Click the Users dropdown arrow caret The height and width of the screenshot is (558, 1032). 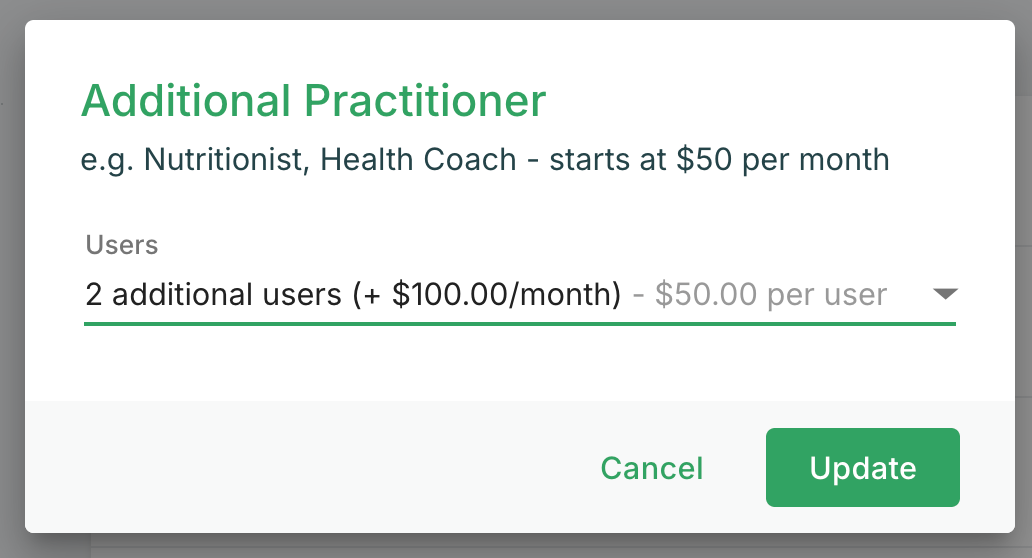[945, 294]
